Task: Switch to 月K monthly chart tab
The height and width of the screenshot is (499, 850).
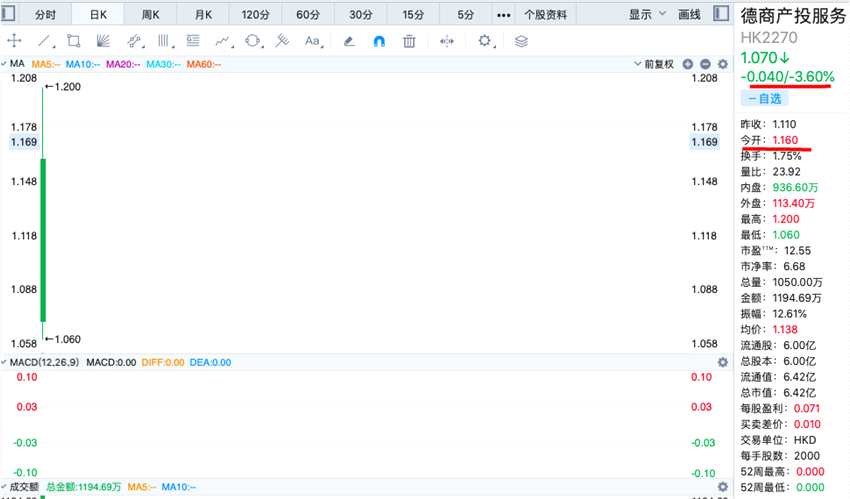Action: pos(203,15)
